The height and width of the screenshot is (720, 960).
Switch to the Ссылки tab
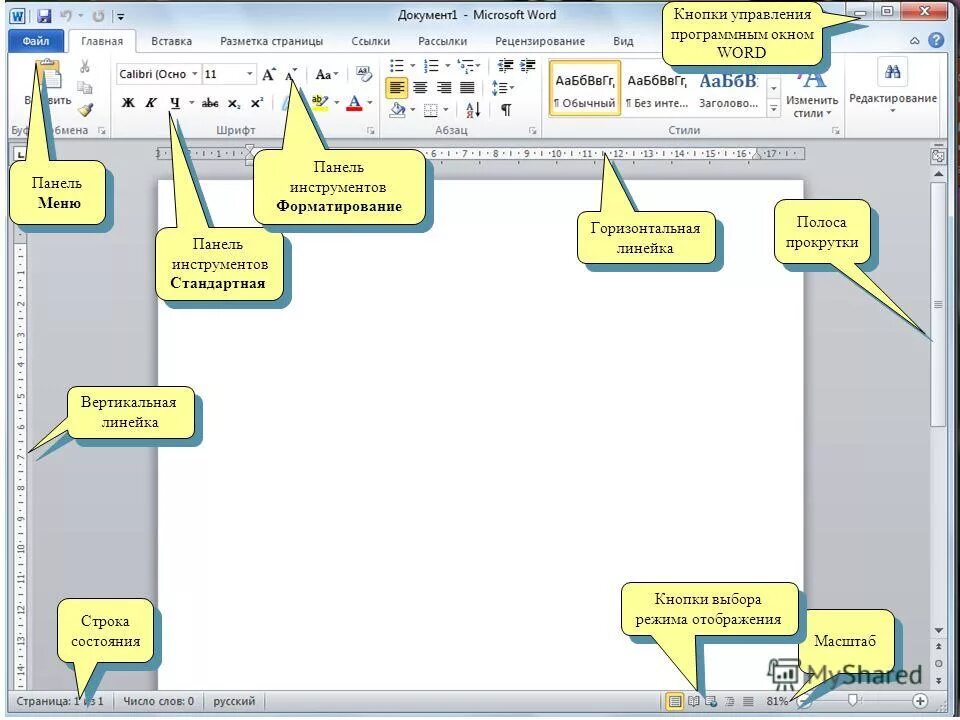pos(370,42)
